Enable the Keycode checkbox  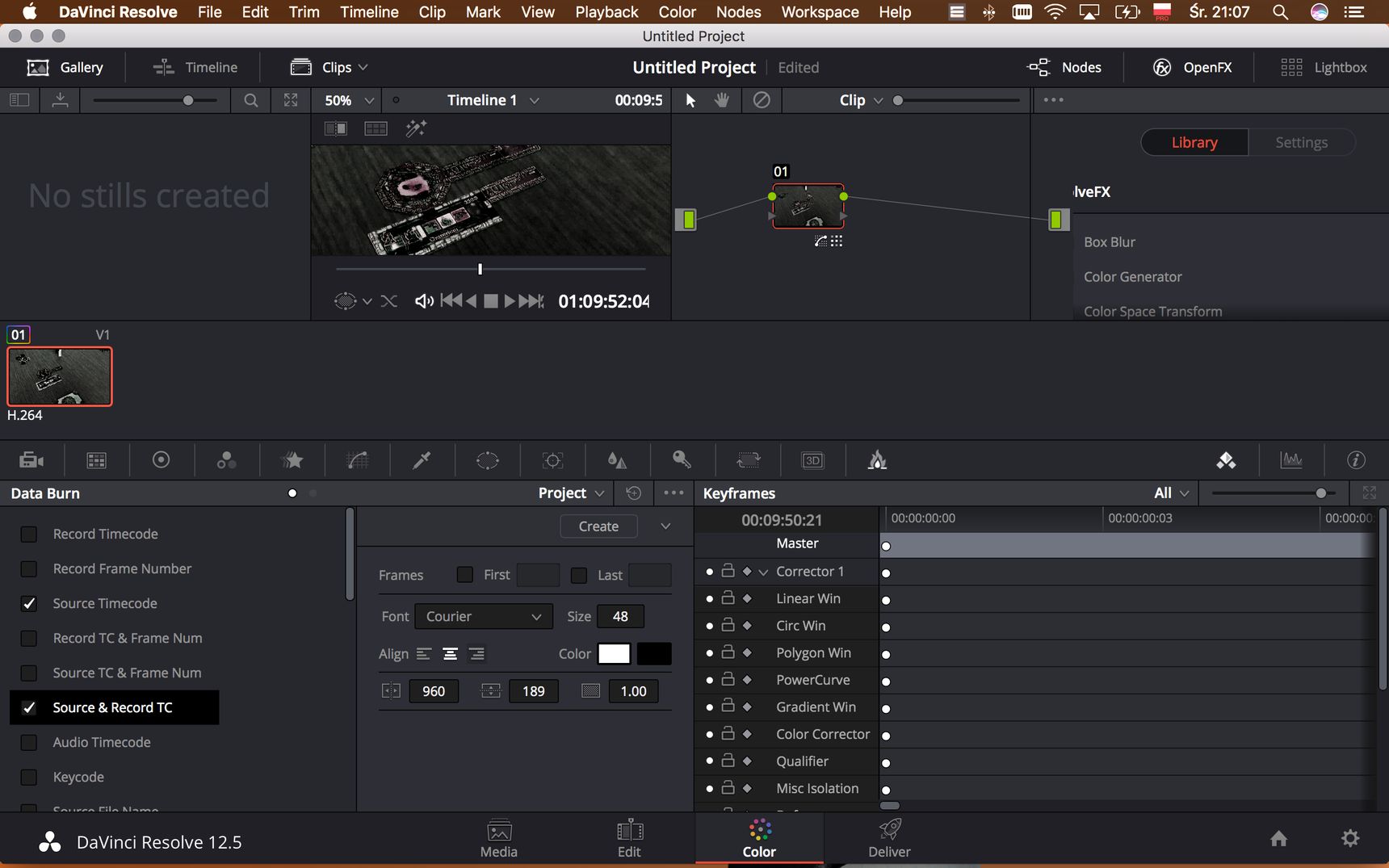29,777
